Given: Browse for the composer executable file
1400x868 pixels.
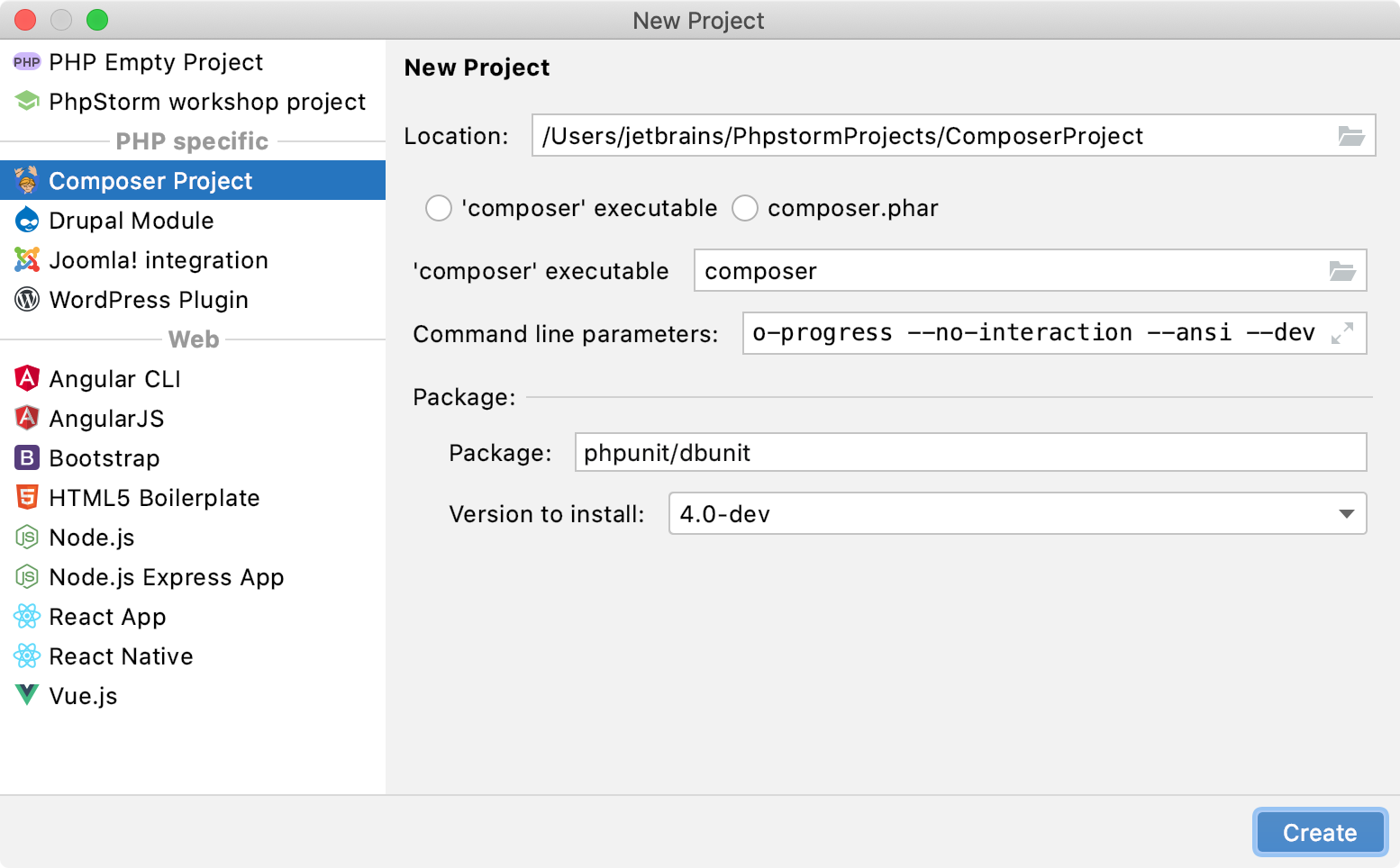Looking at the screenshot, I should (1342, 271).
